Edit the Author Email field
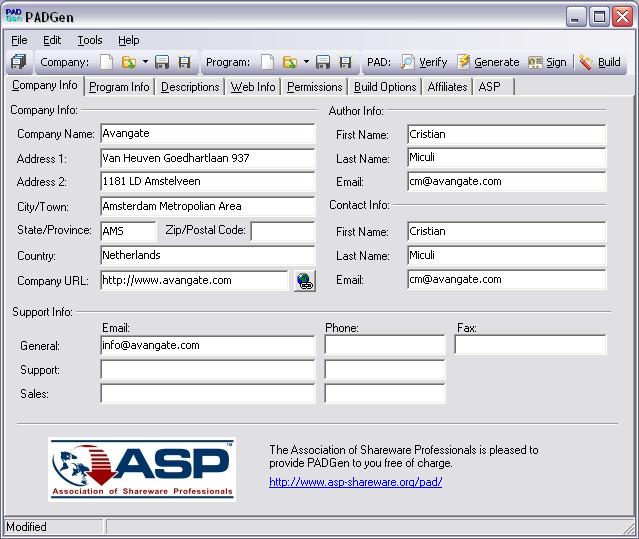 point(506,182)
